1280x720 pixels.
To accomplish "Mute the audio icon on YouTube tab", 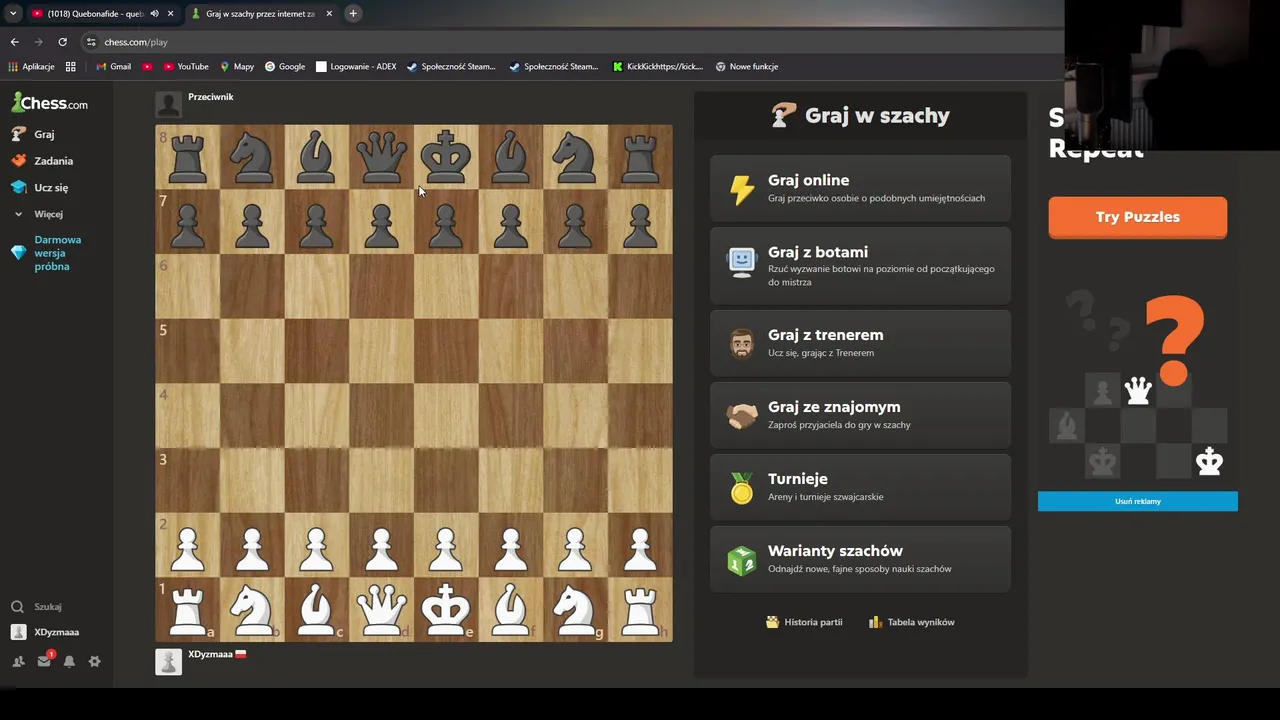I will tap(154, 14).
